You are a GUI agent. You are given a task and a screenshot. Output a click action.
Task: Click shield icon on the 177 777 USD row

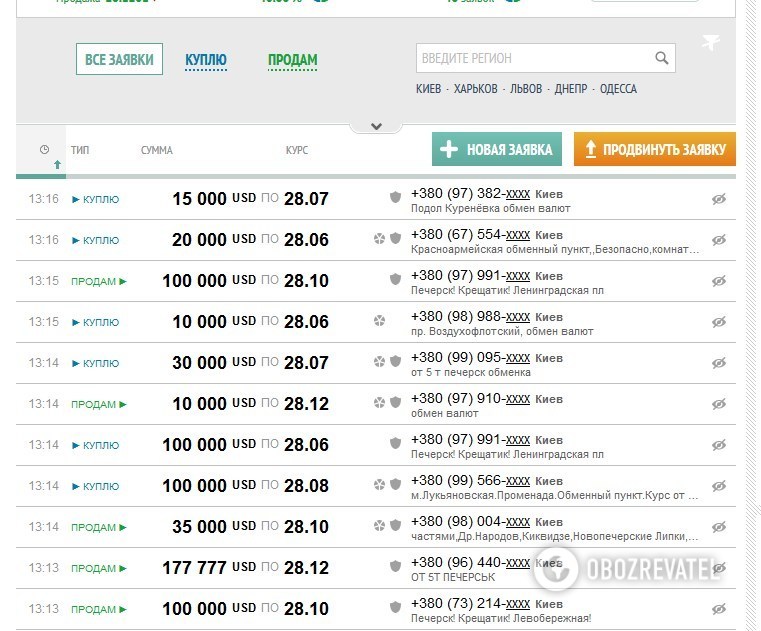coord(395,567)
